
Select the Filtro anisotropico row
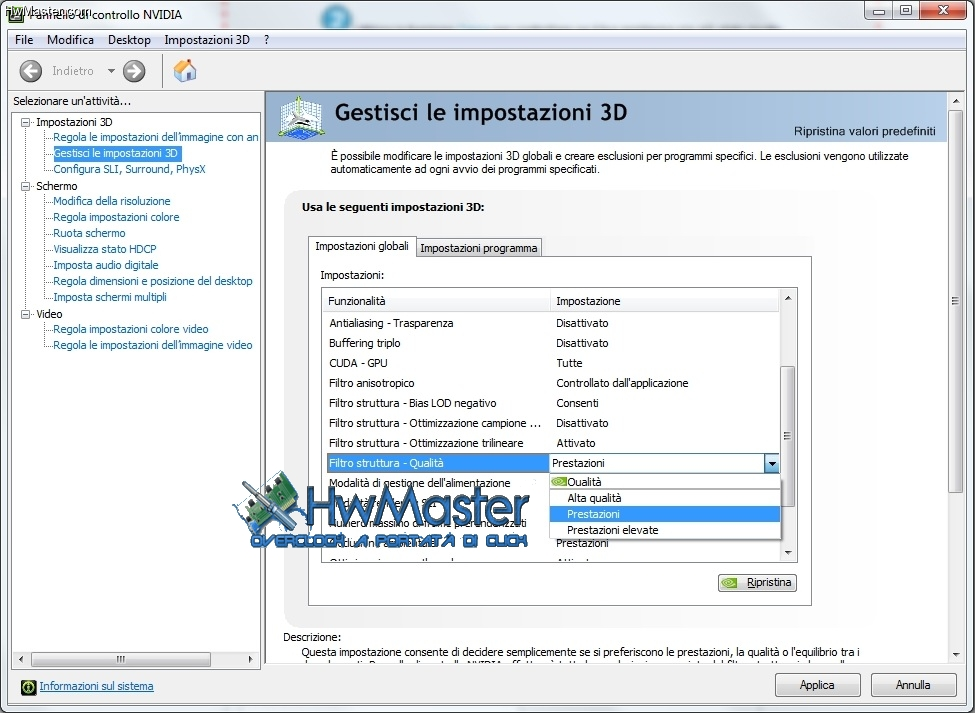point(552,383)
